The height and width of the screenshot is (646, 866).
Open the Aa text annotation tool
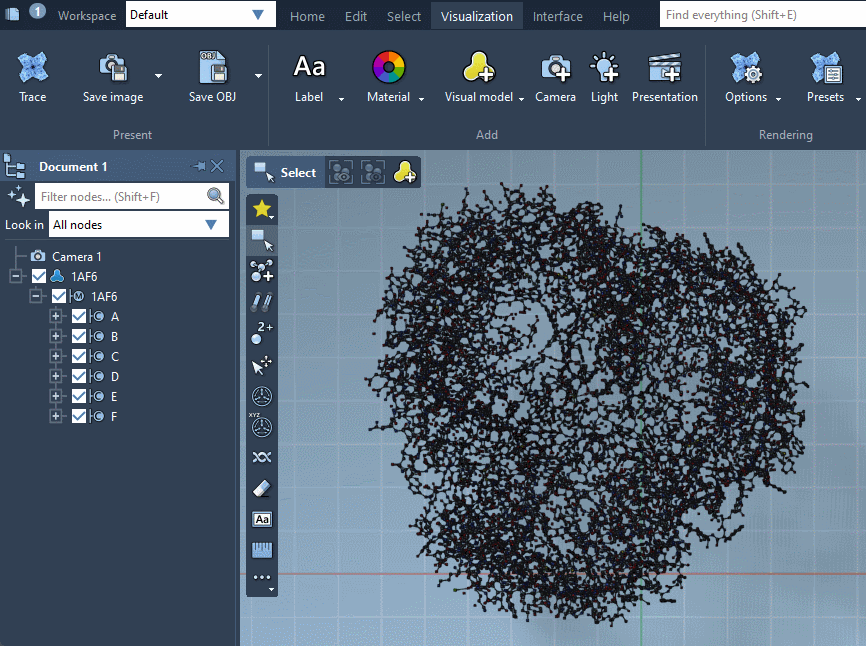(x=261, y=519)
